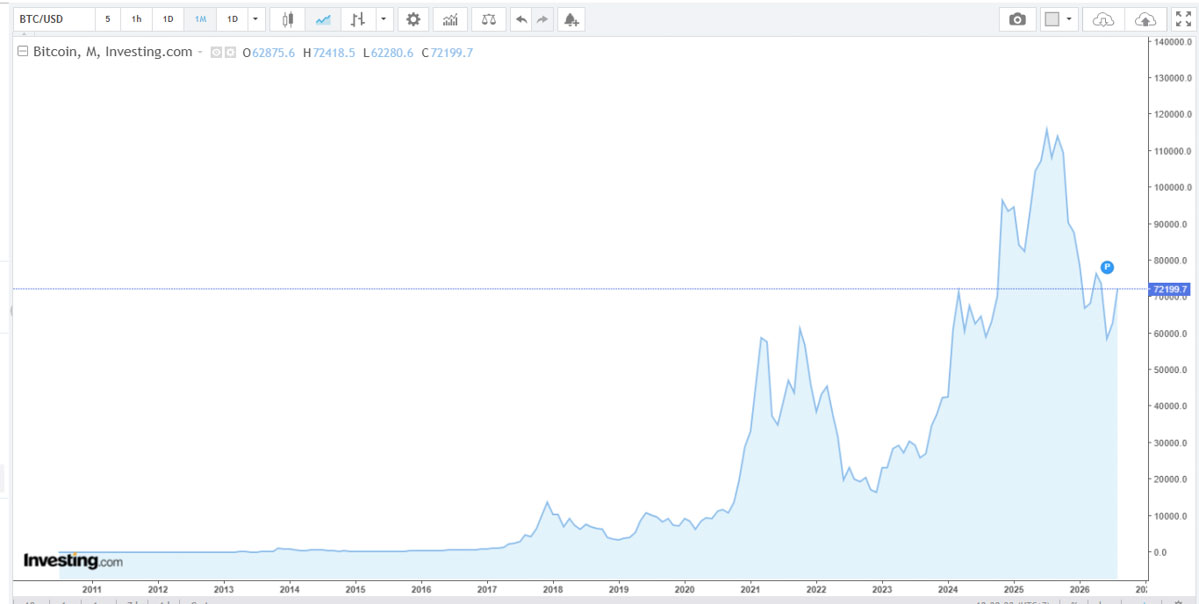Collapse the Bitcoin legend with the minus box
The height and width of the screenshot is (604, 1199).
22,52
